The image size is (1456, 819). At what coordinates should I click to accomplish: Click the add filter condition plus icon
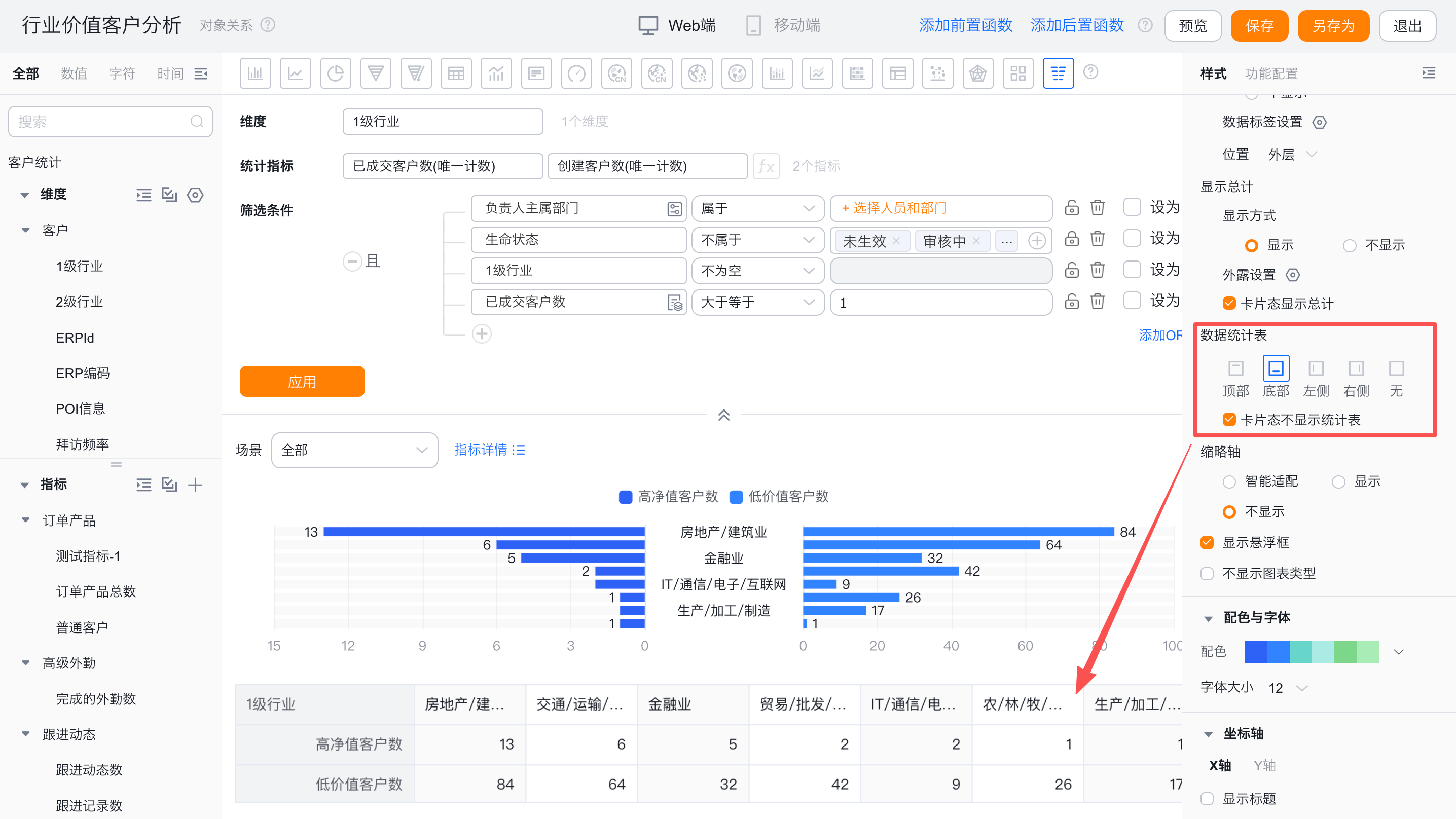pos(482,334)
